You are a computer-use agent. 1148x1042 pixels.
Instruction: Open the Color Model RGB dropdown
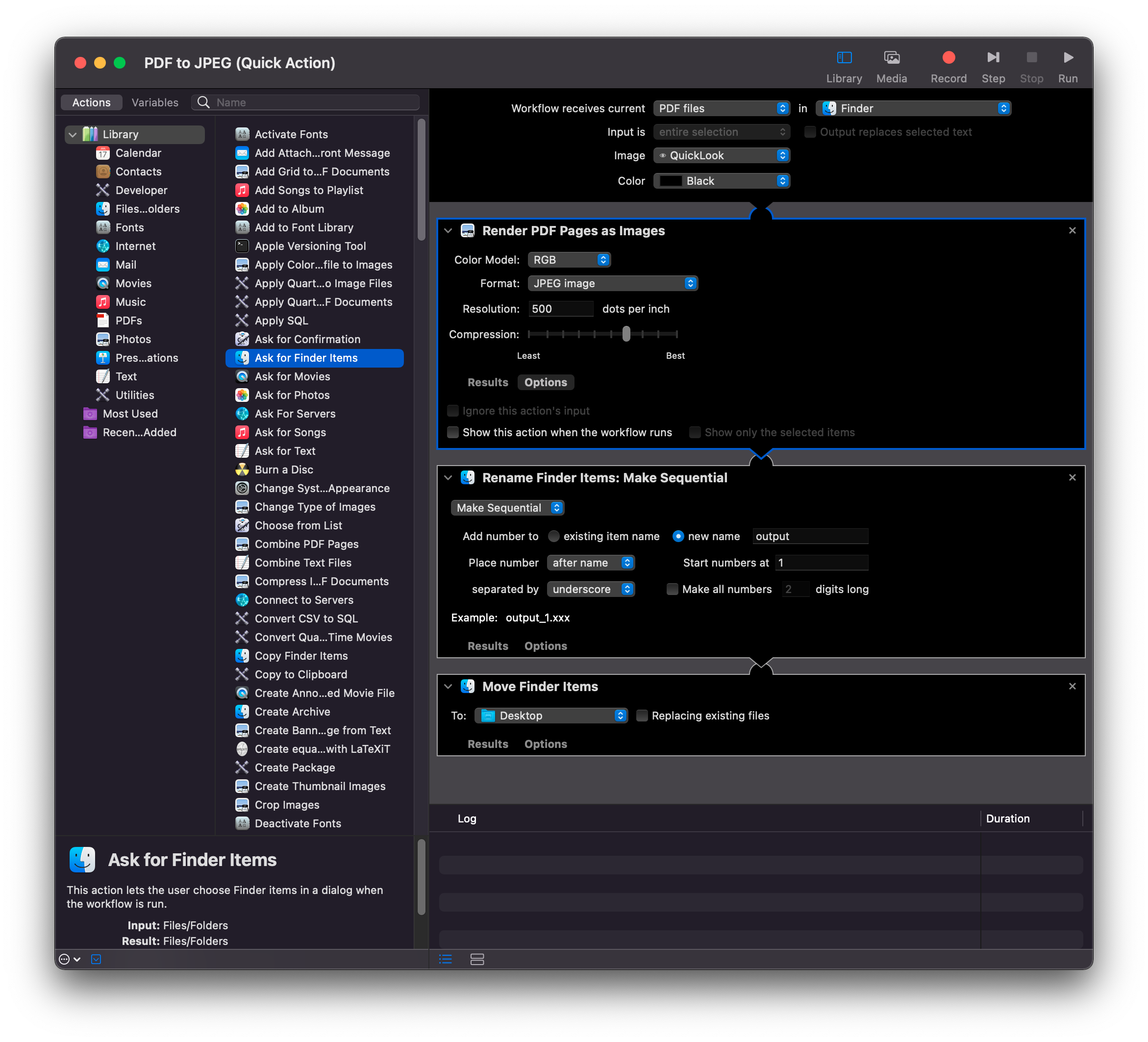(x=569, y=260)
